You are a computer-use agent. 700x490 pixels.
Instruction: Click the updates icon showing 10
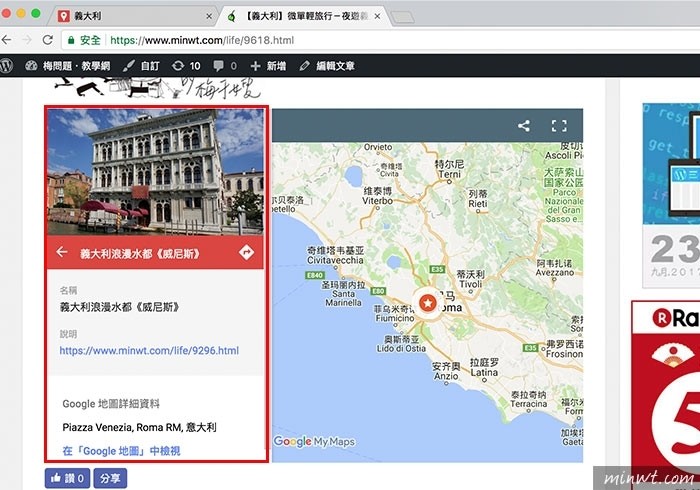tap(186, 65)
